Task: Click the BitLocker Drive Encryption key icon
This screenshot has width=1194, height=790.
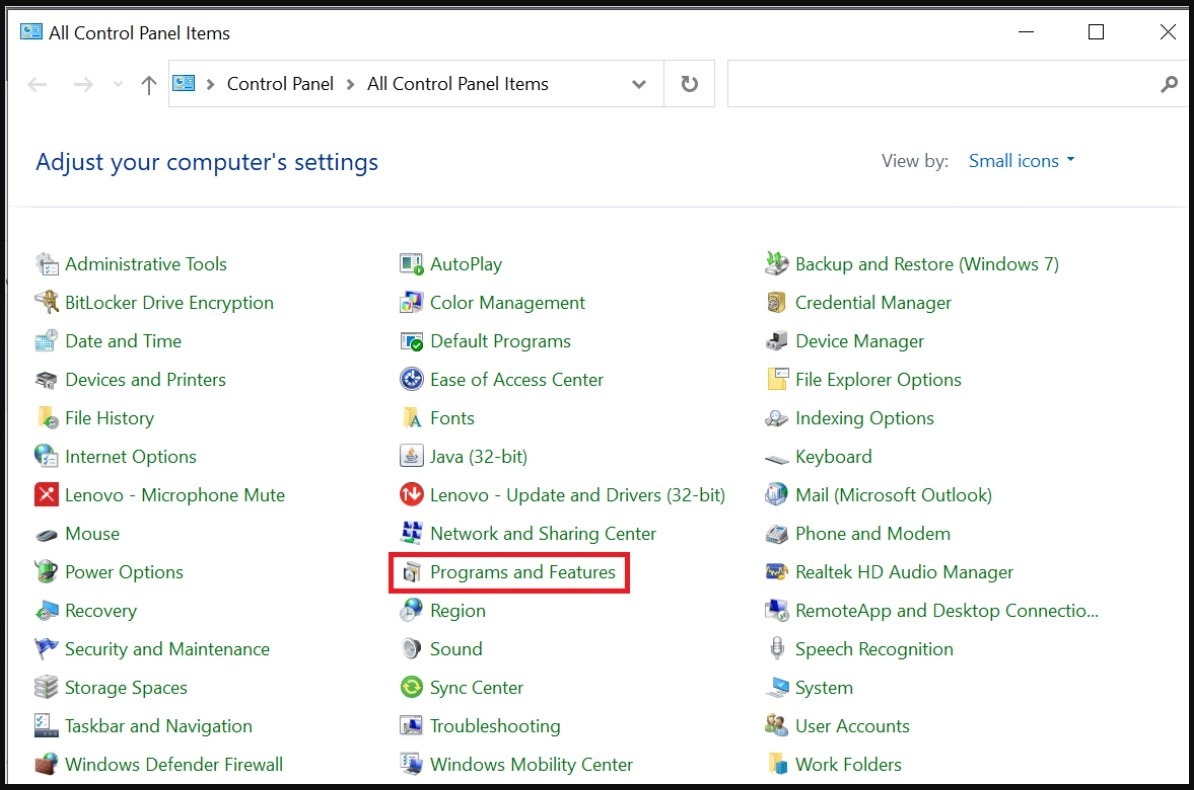Action: tap(46, 302)
